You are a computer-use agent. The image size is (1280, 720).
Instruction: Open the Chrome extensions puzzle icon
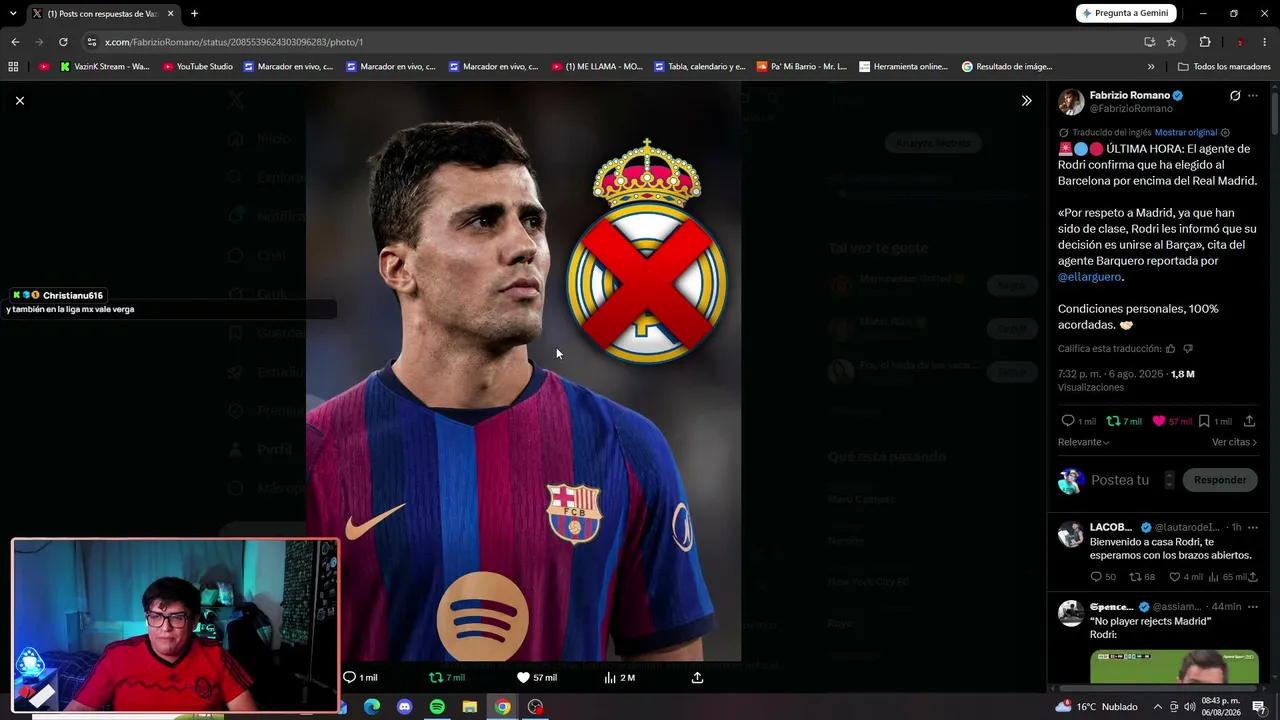click(x=1205, y=42)
